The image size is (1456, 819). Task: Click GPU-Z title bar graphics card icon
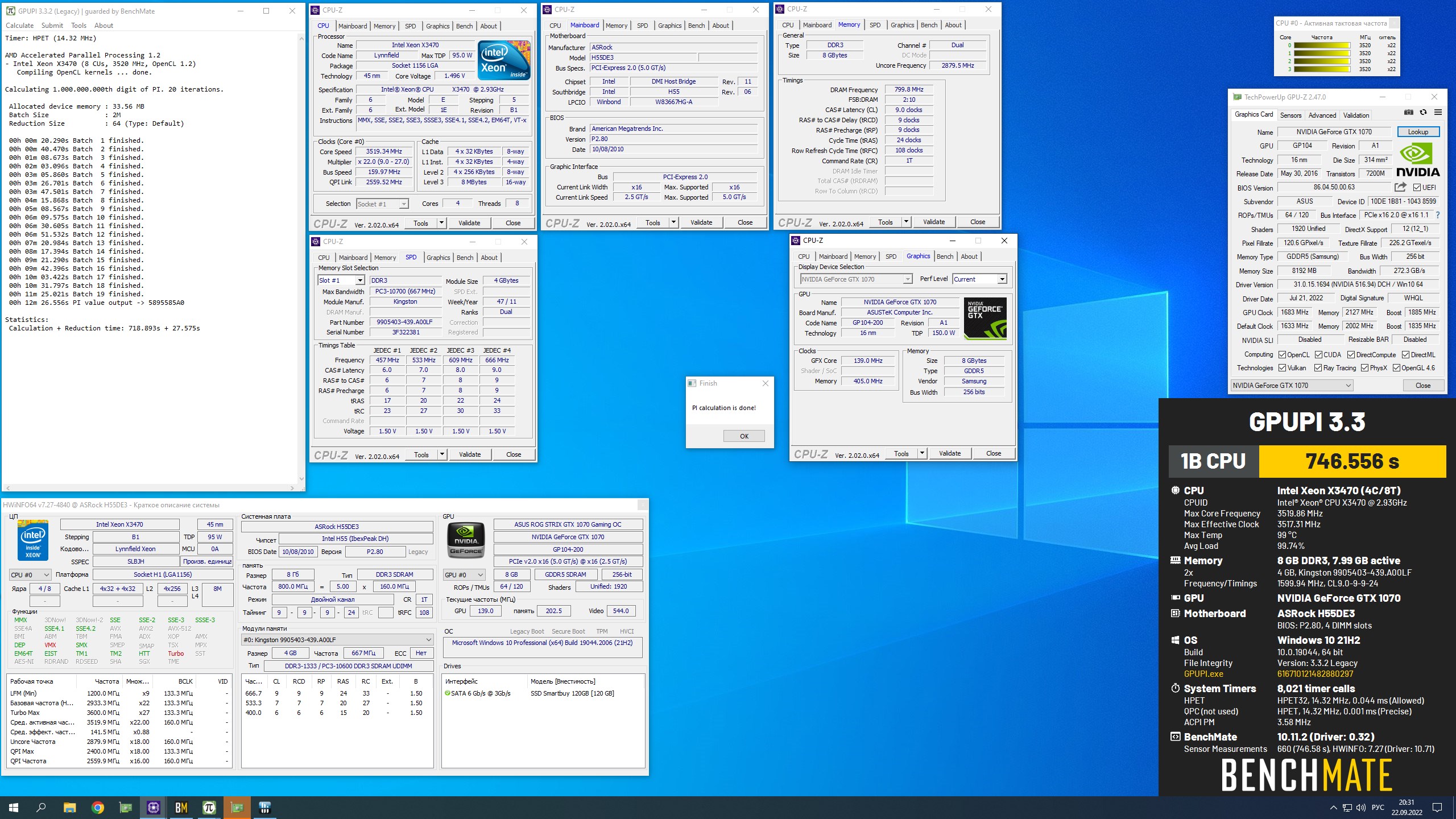[1237, 97]
